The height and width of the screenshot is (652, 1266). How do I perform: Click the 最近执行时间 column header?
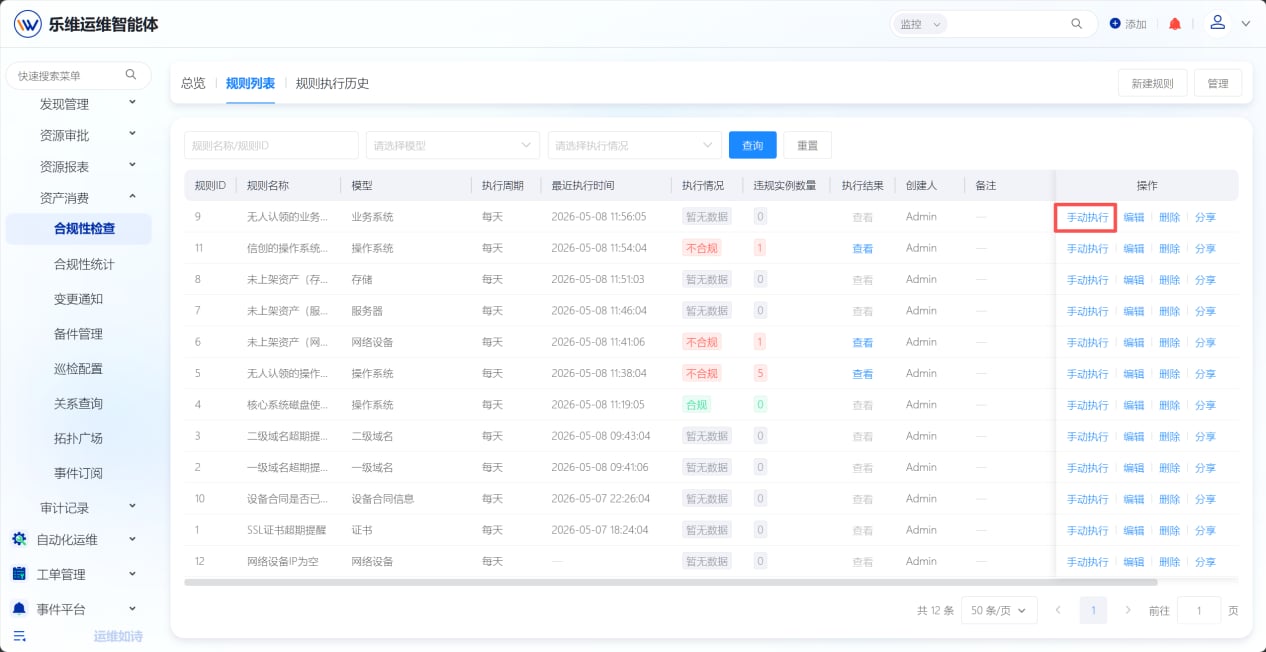(x=583, y=185)
